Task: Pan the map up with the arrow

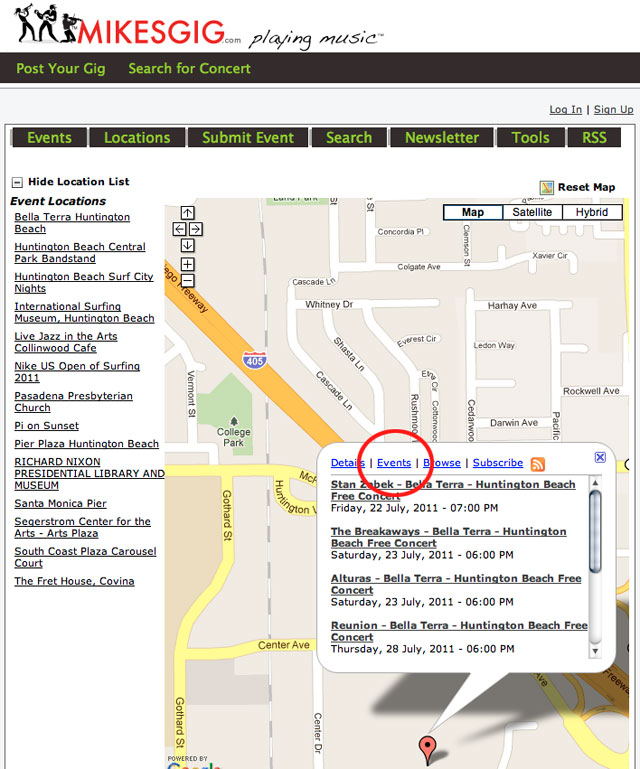Action: [187, 213]
